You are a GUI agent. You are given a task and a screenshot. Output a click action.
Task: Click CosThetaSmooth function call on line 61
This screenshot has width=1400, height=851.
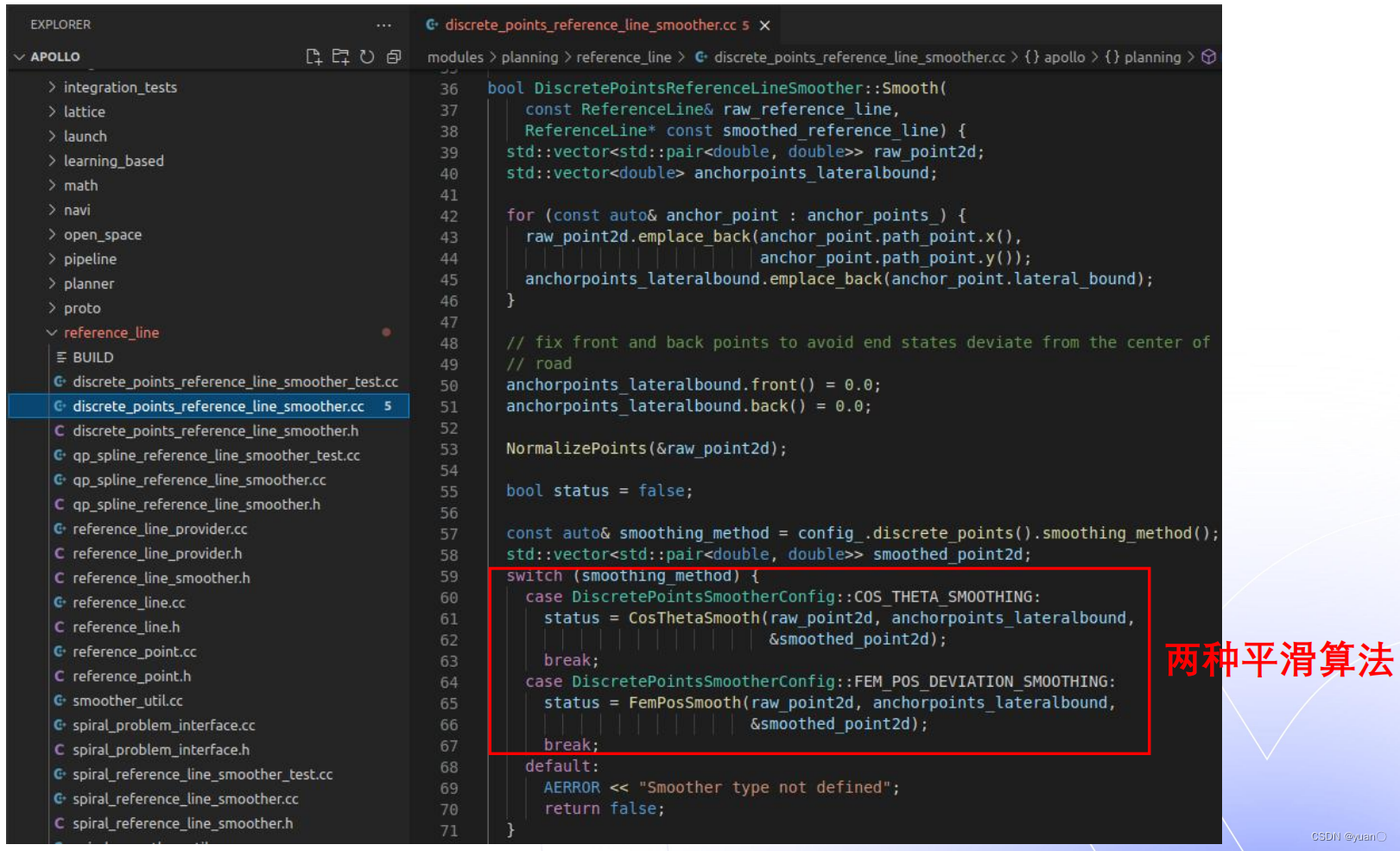click(694, 619)
